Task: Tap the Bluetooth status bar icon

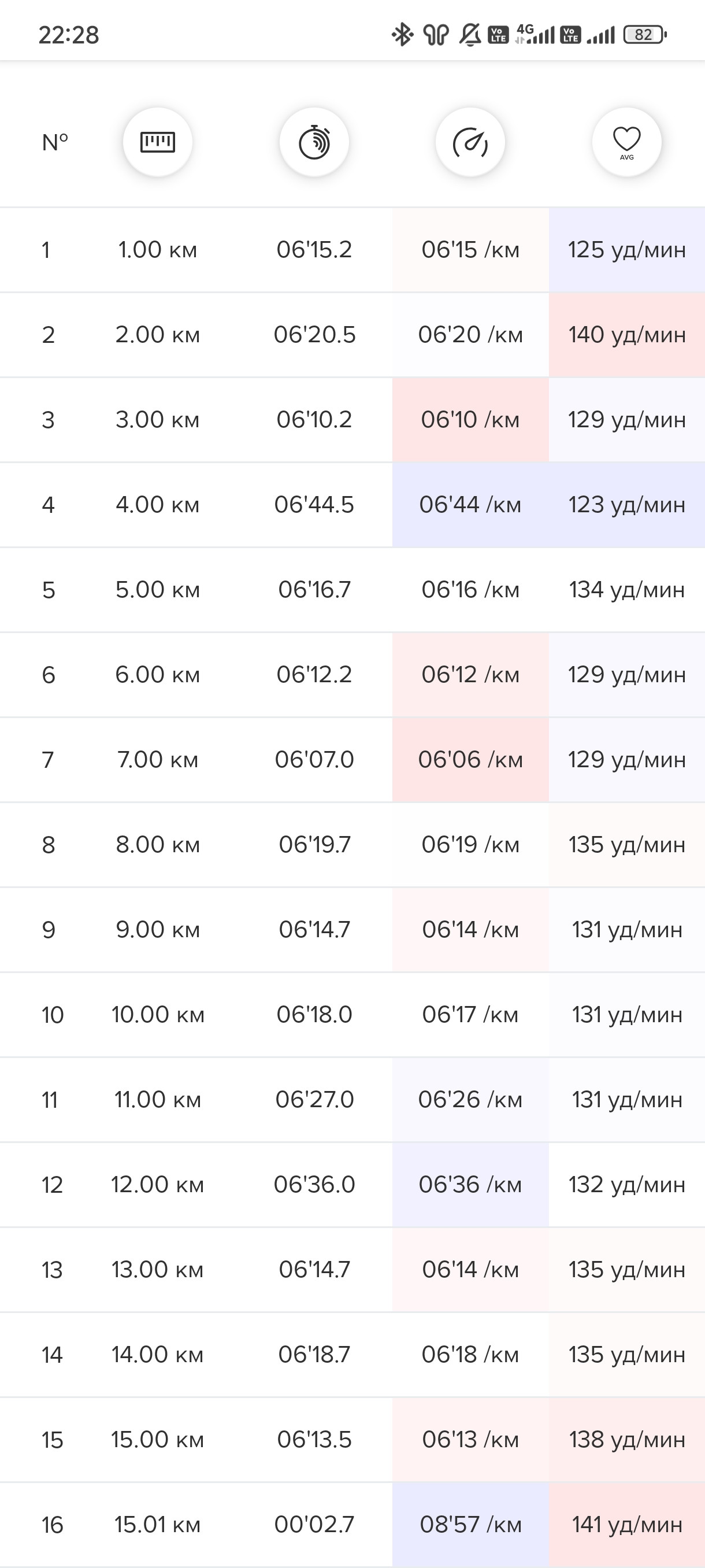Action: point(402,35)
